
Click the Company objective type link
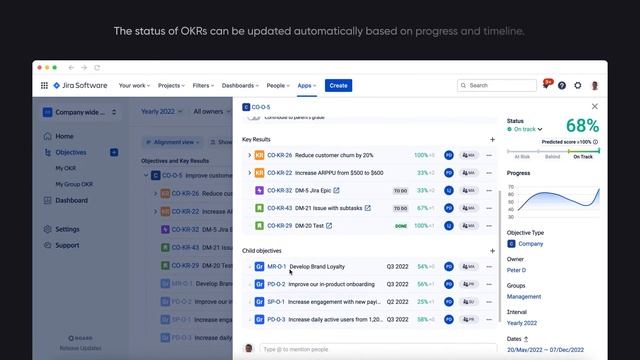click(531, 244)
